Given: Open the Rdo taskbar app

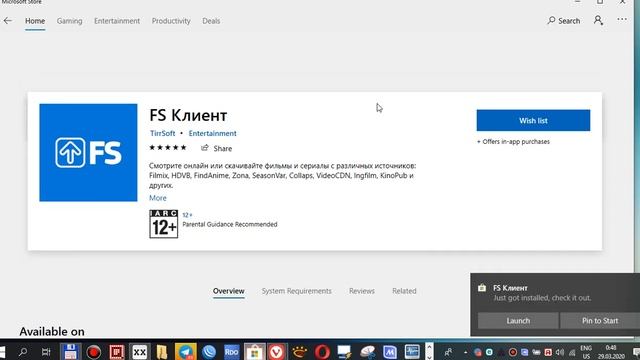Looking at the screenshot, I should click(x=231, y=352).
